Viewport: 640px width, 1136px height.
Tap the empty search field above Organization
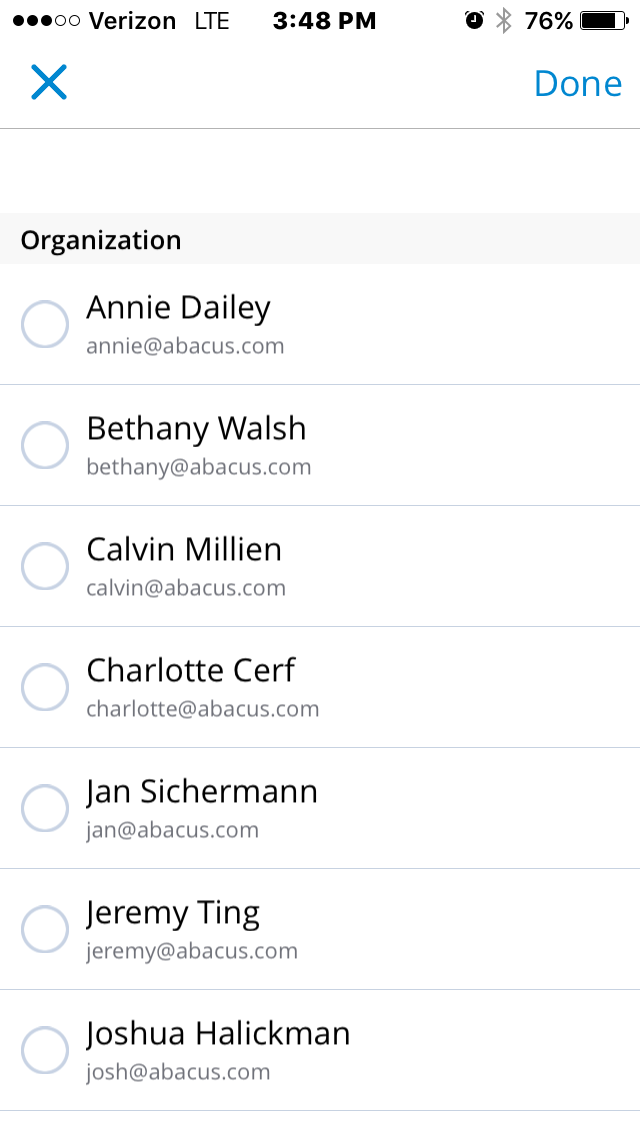click(x=320, y=171)
